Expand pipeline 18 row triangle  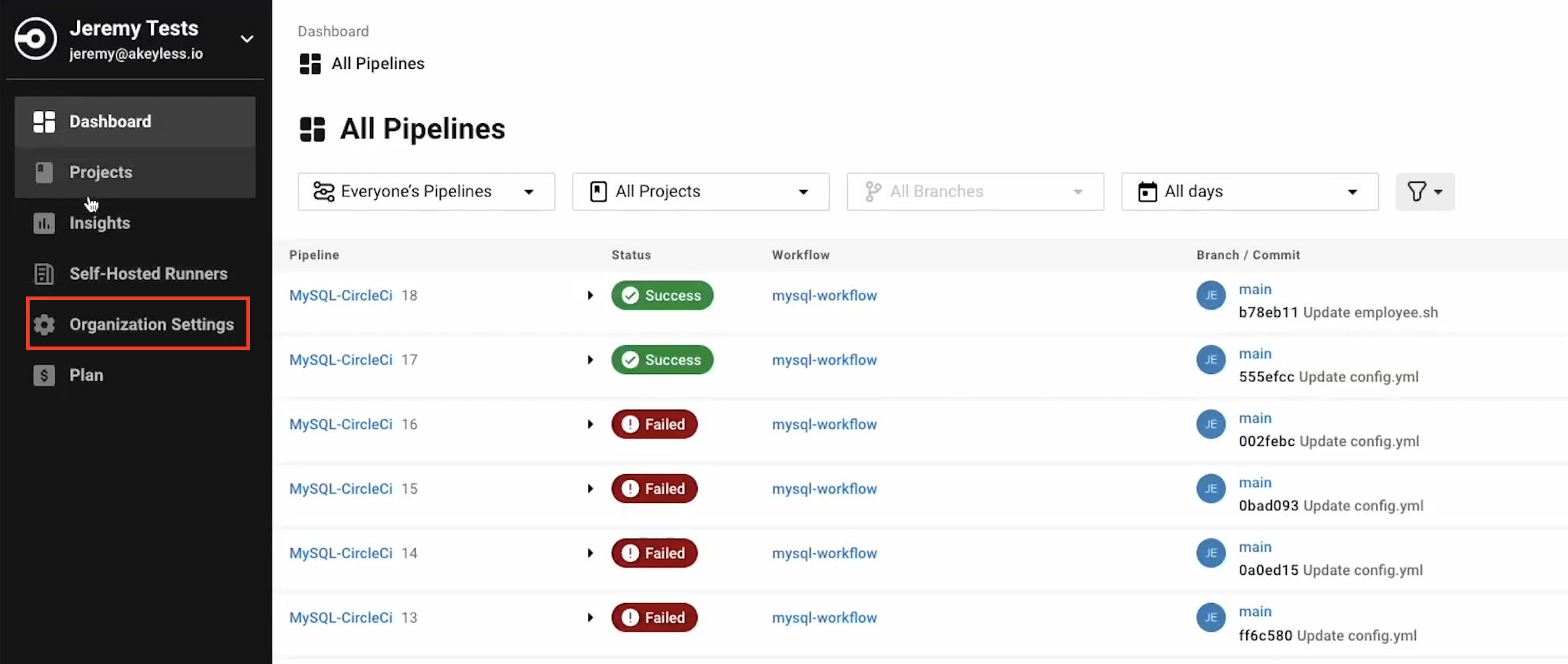pyautogui.click(x=591, y=295)
